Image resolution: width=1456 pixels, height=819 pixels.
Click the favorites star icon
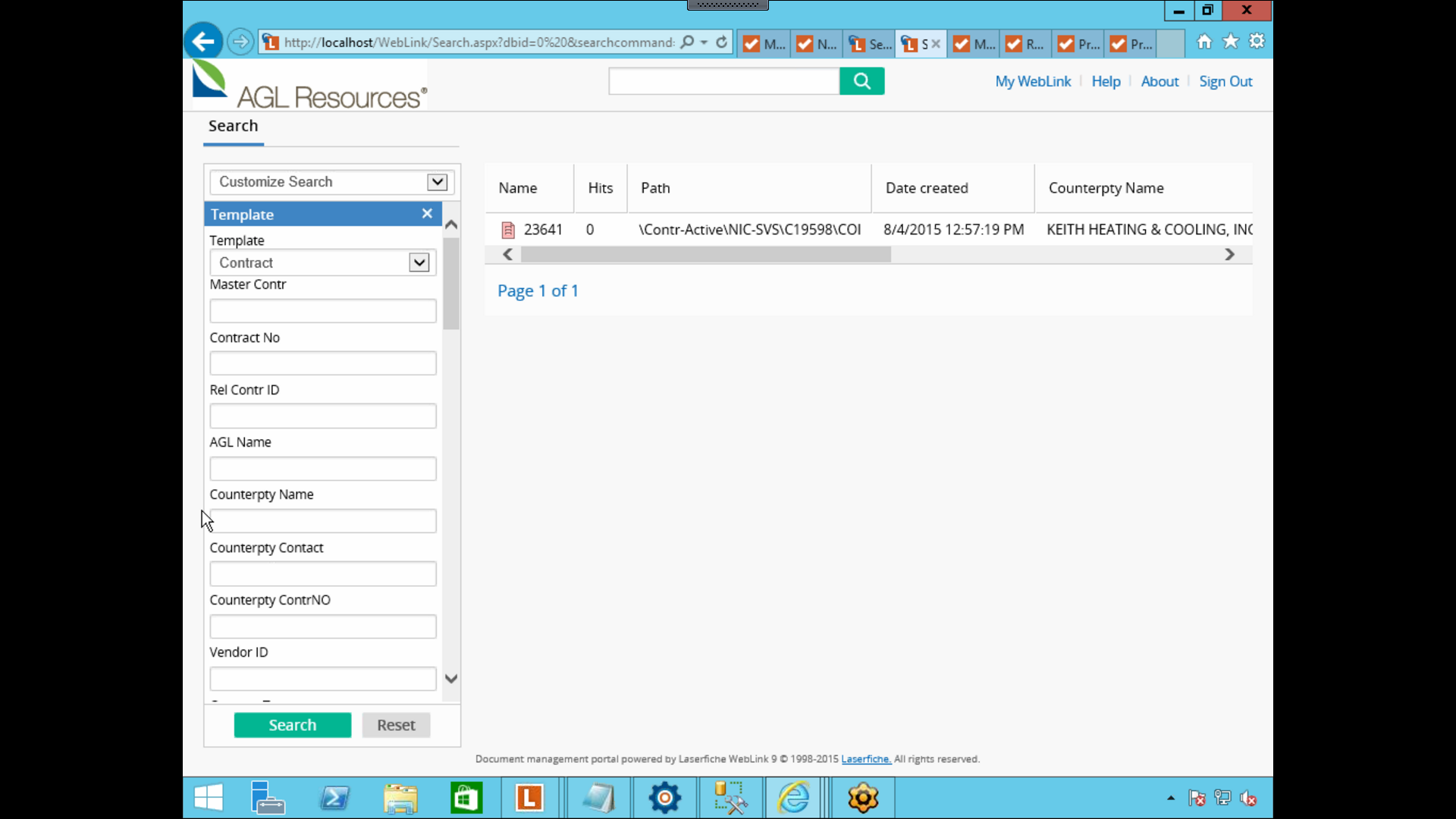tap(1230, 42)
